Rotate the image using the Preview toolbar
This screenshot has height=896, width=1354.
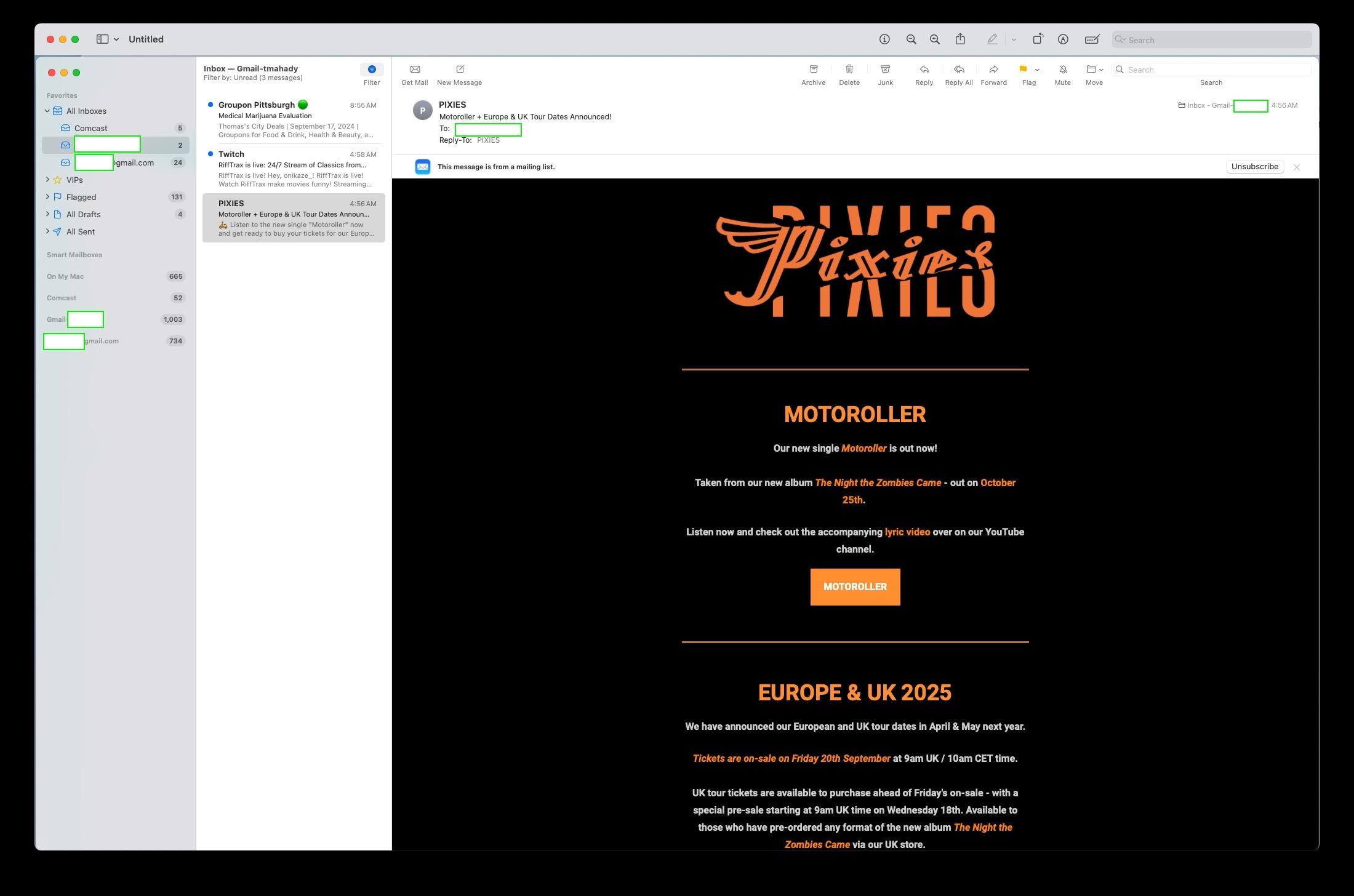tap(1038, 39)
